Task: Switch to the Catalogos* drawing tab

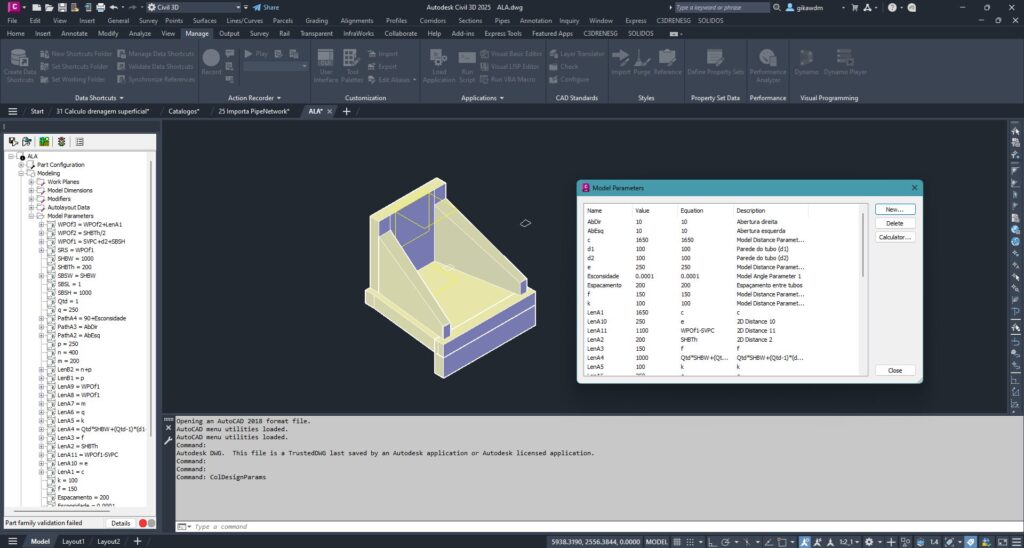Action: coord(184,112)
